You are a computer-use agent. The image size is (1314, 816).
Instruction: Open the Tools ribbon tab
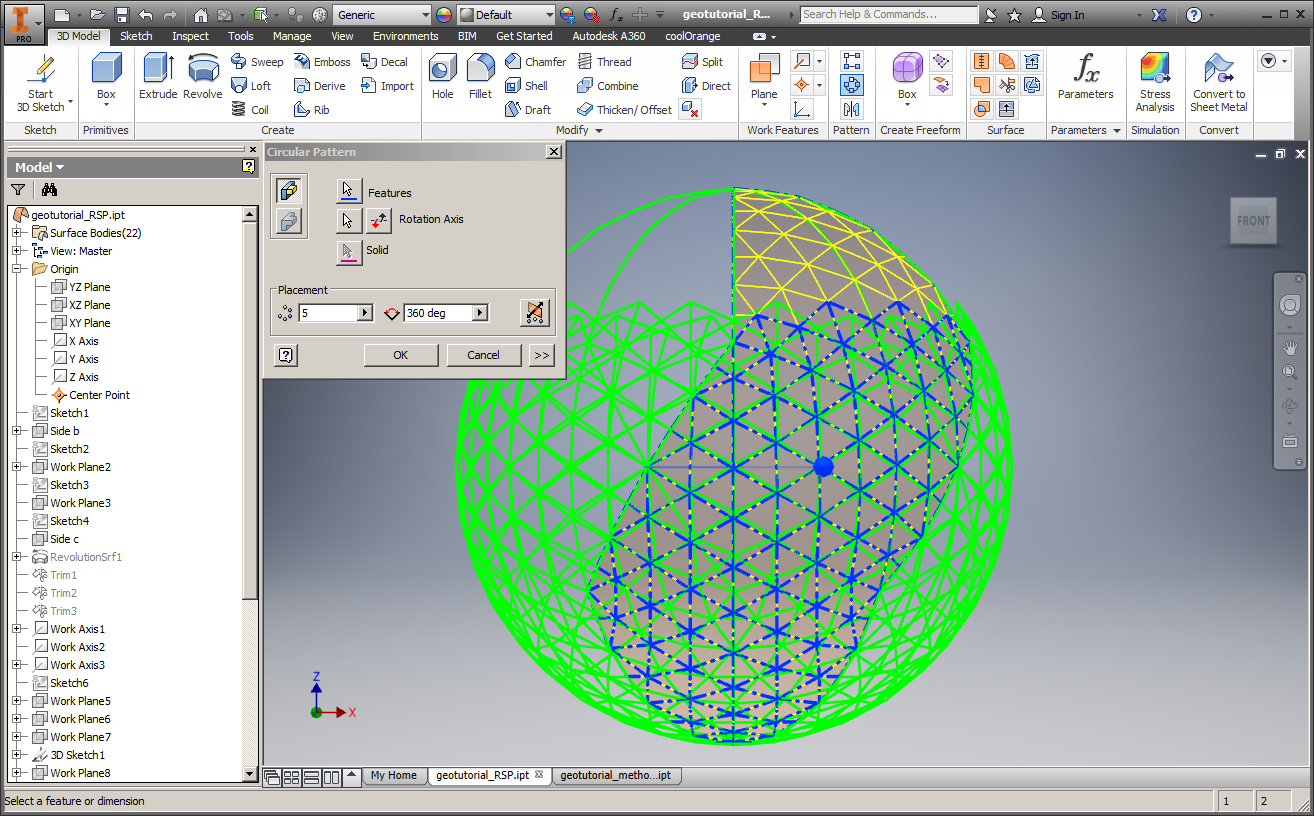coord(241,36)
